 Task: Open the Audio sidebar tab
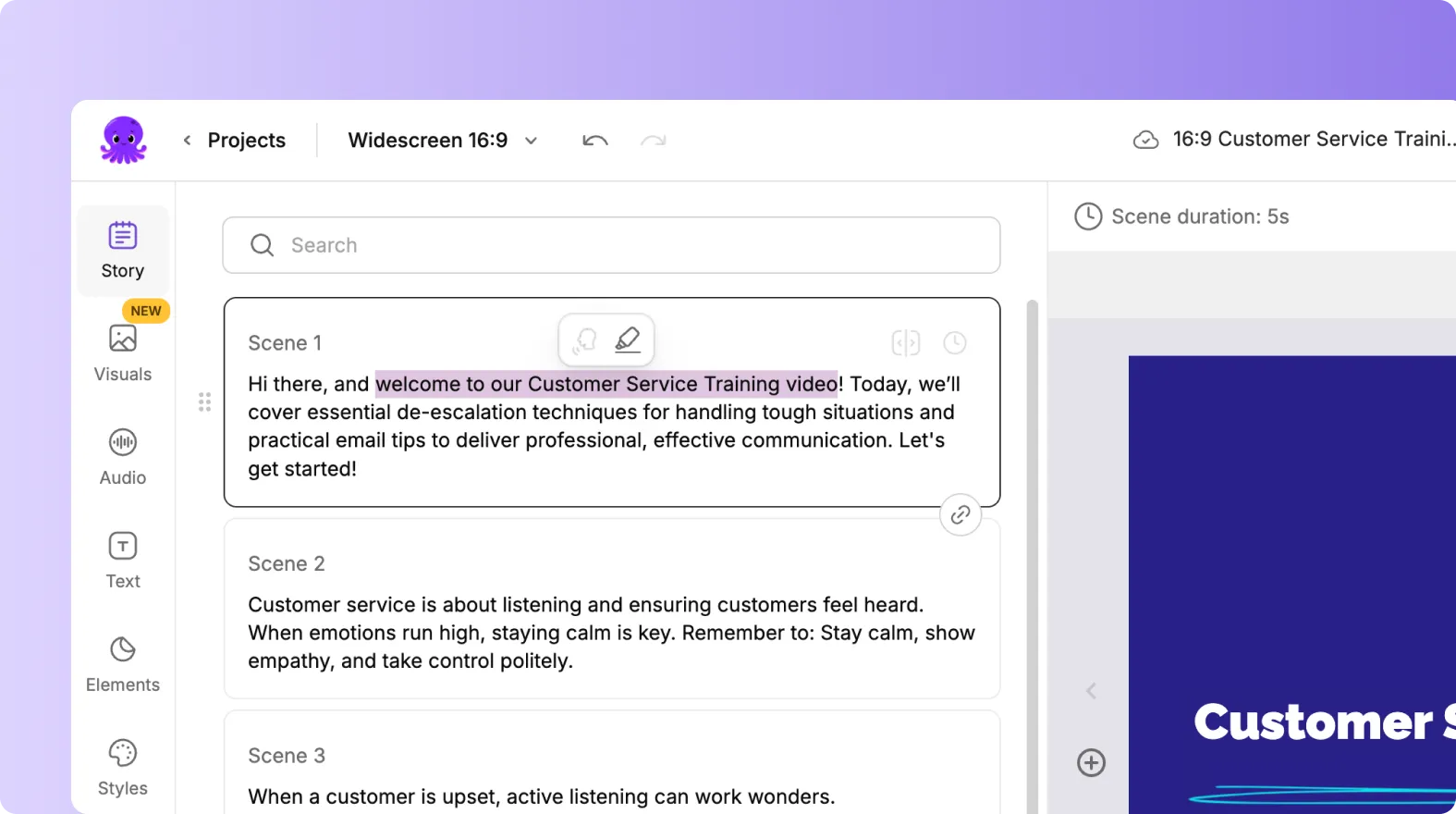point(123,457)
